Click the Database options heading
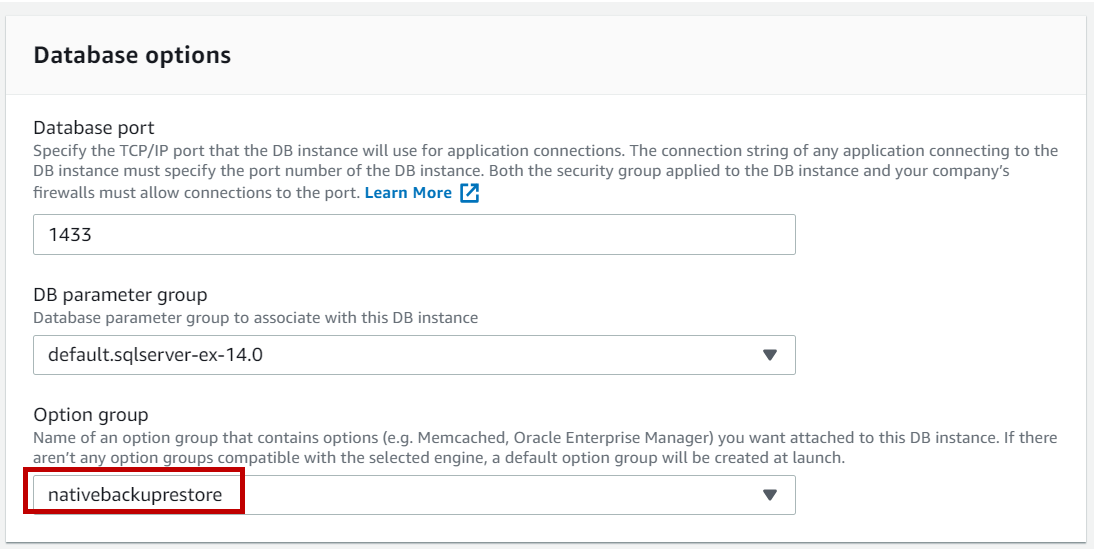The image size is (1094, 549). click(132, 55)
